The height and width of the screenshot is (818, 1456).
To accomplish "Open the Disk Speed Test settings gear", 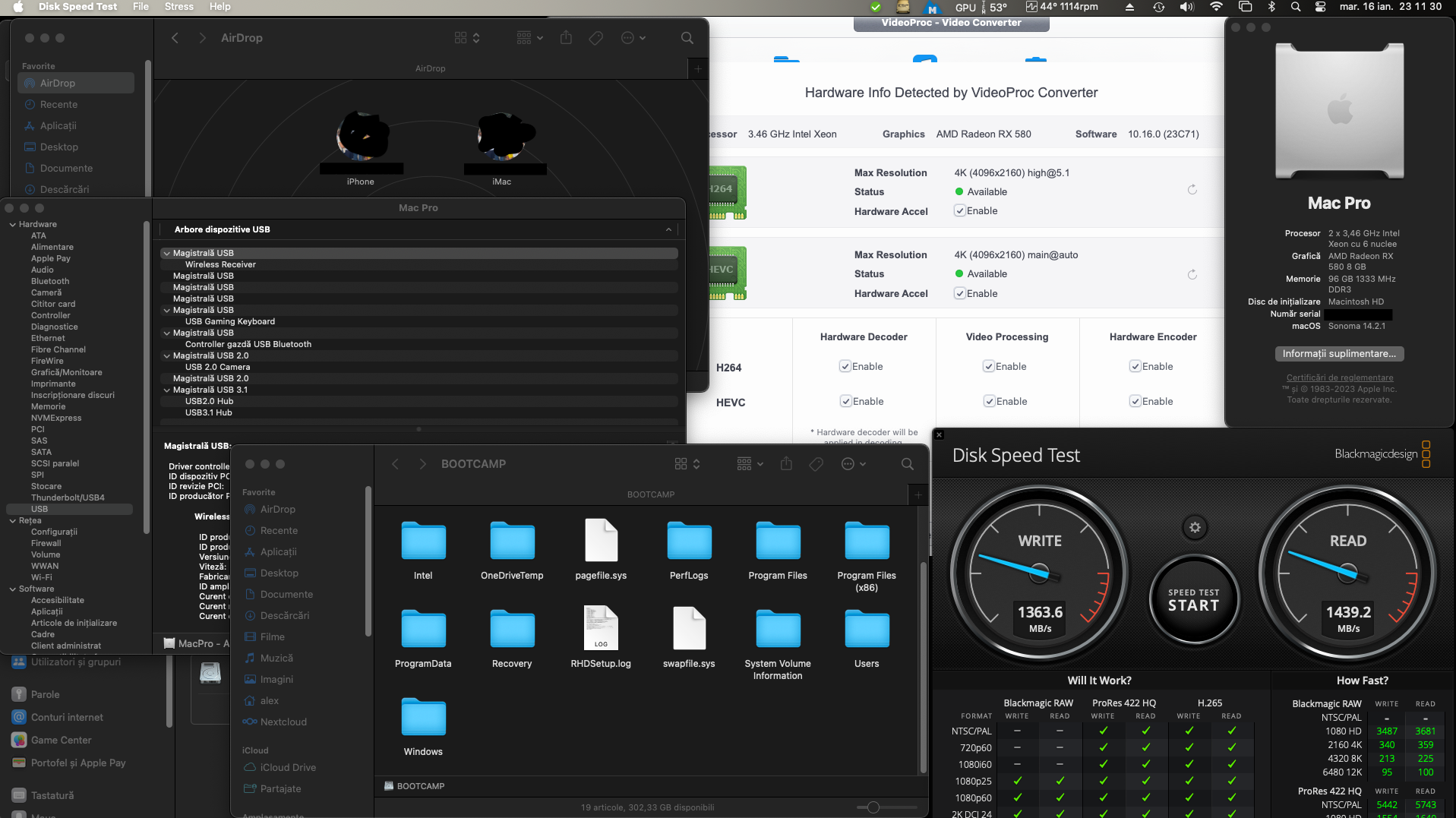I will (1195, 527).
